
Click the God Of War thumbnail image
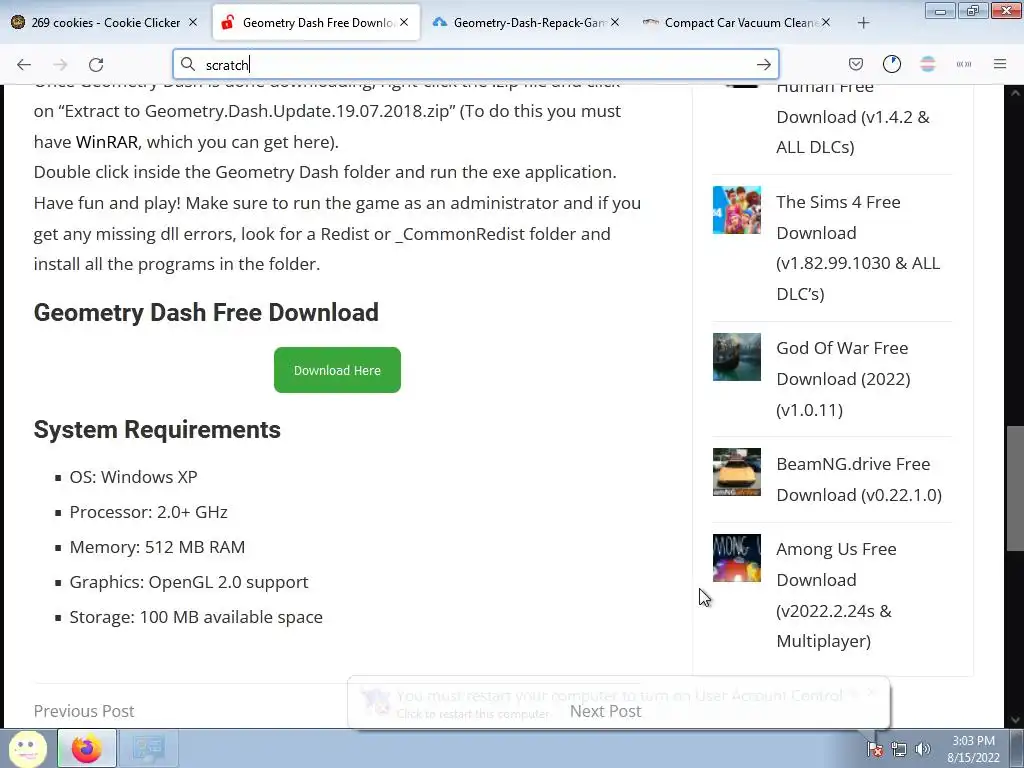coord(737,357)
